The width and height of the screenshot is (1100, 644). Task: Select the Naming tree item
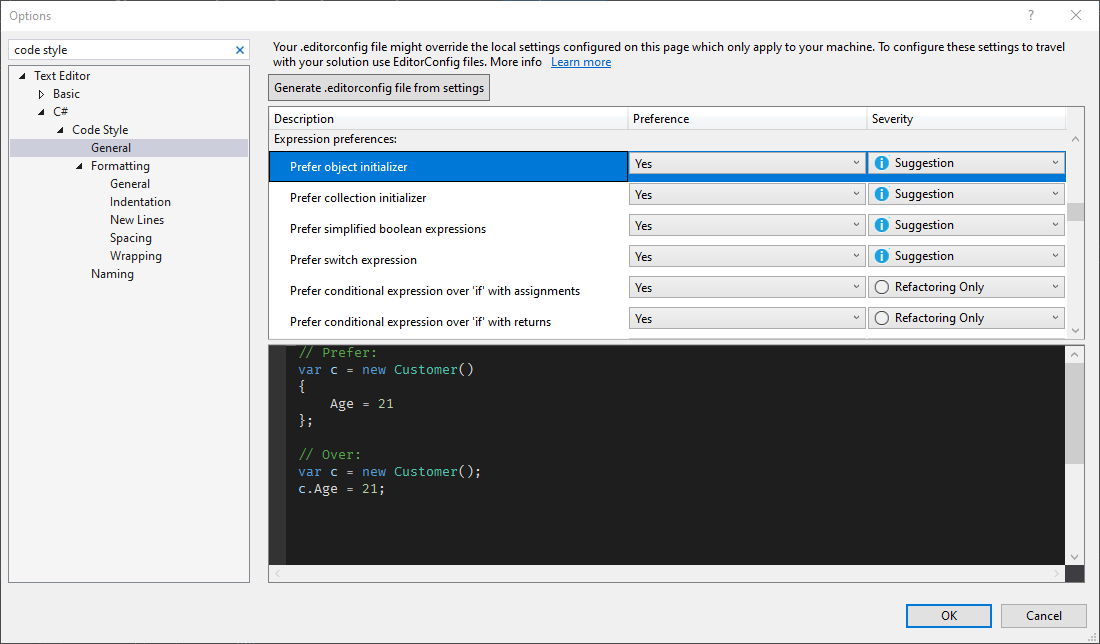tap(112, 273)
